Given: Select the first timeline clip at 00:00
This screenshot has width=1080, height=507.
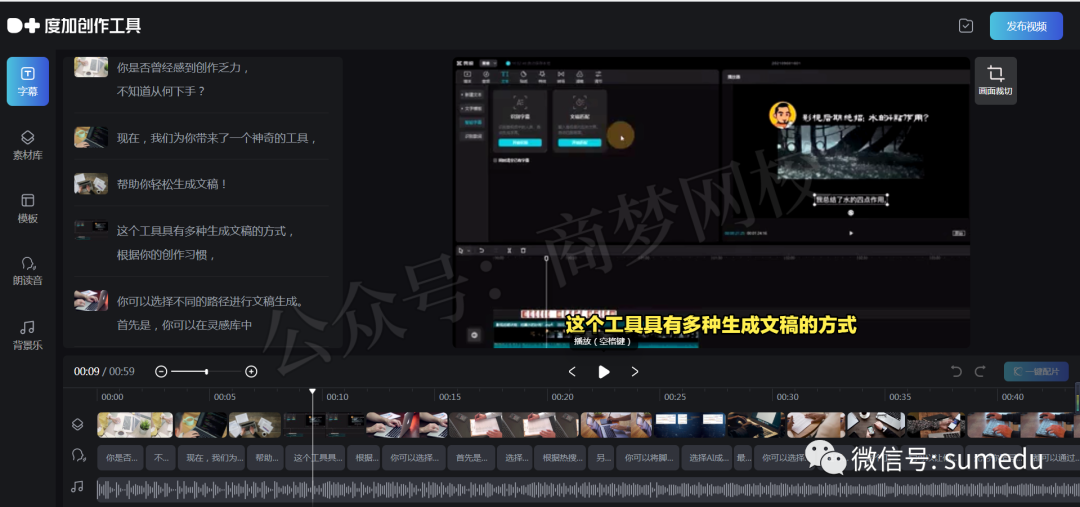Looking at the screenshot, I should click(135, 425).
